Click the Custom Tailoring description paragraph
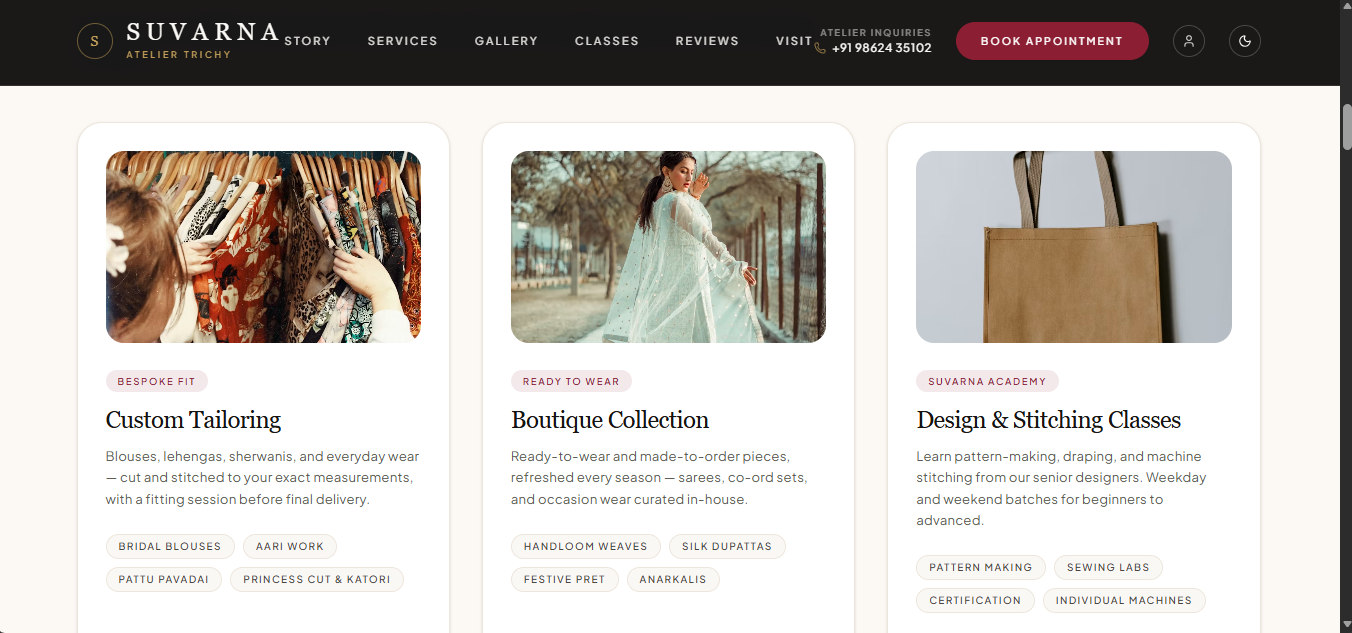The image size is (1352, 633). (x=263, y=478)
